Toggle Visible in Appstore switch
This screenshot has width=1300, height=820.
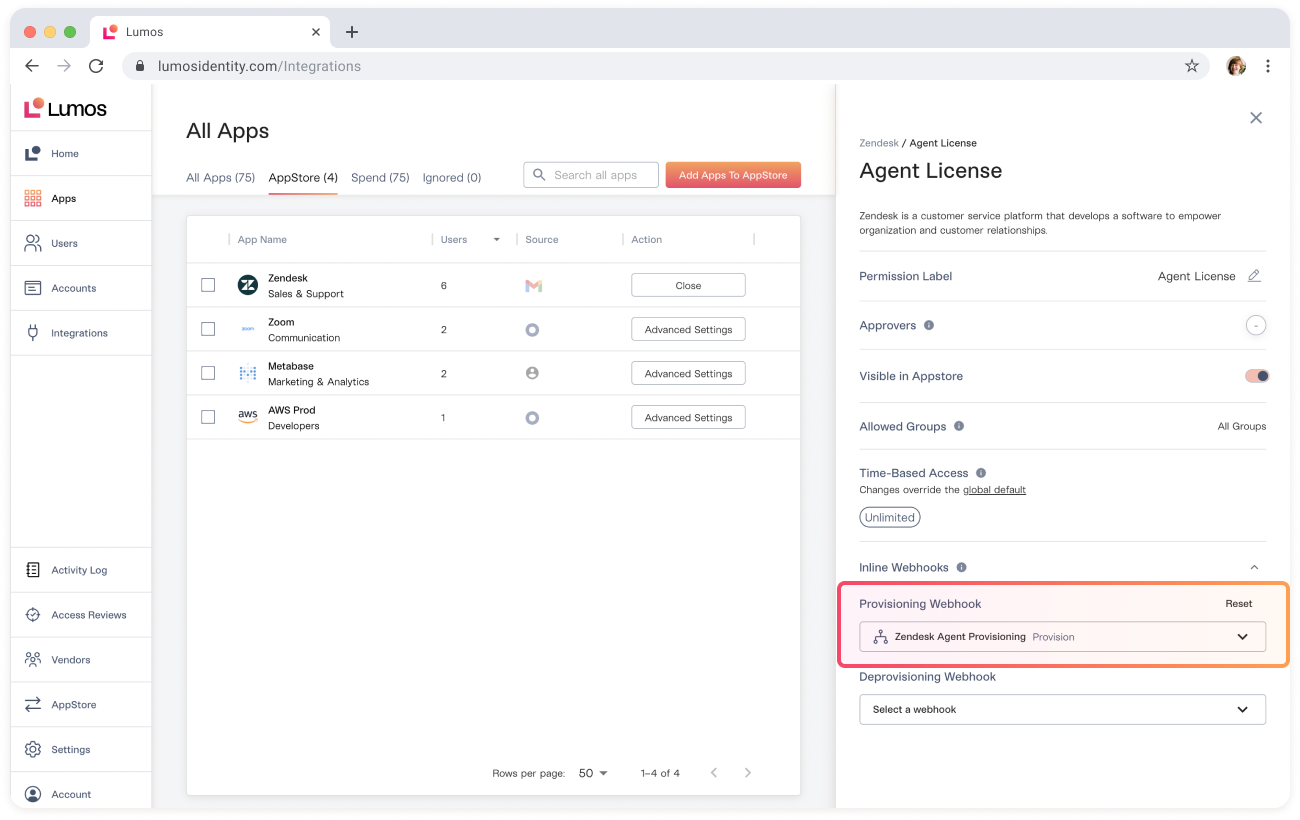pos(1257,376)
